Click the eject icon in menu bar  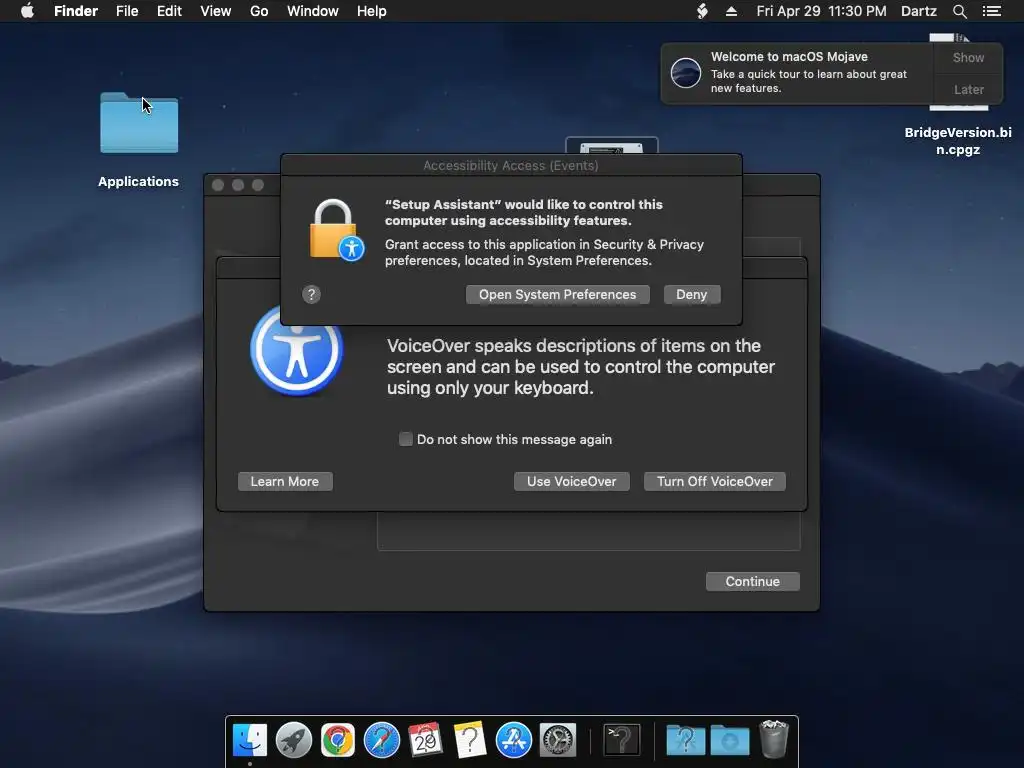[x=731, y=11]
